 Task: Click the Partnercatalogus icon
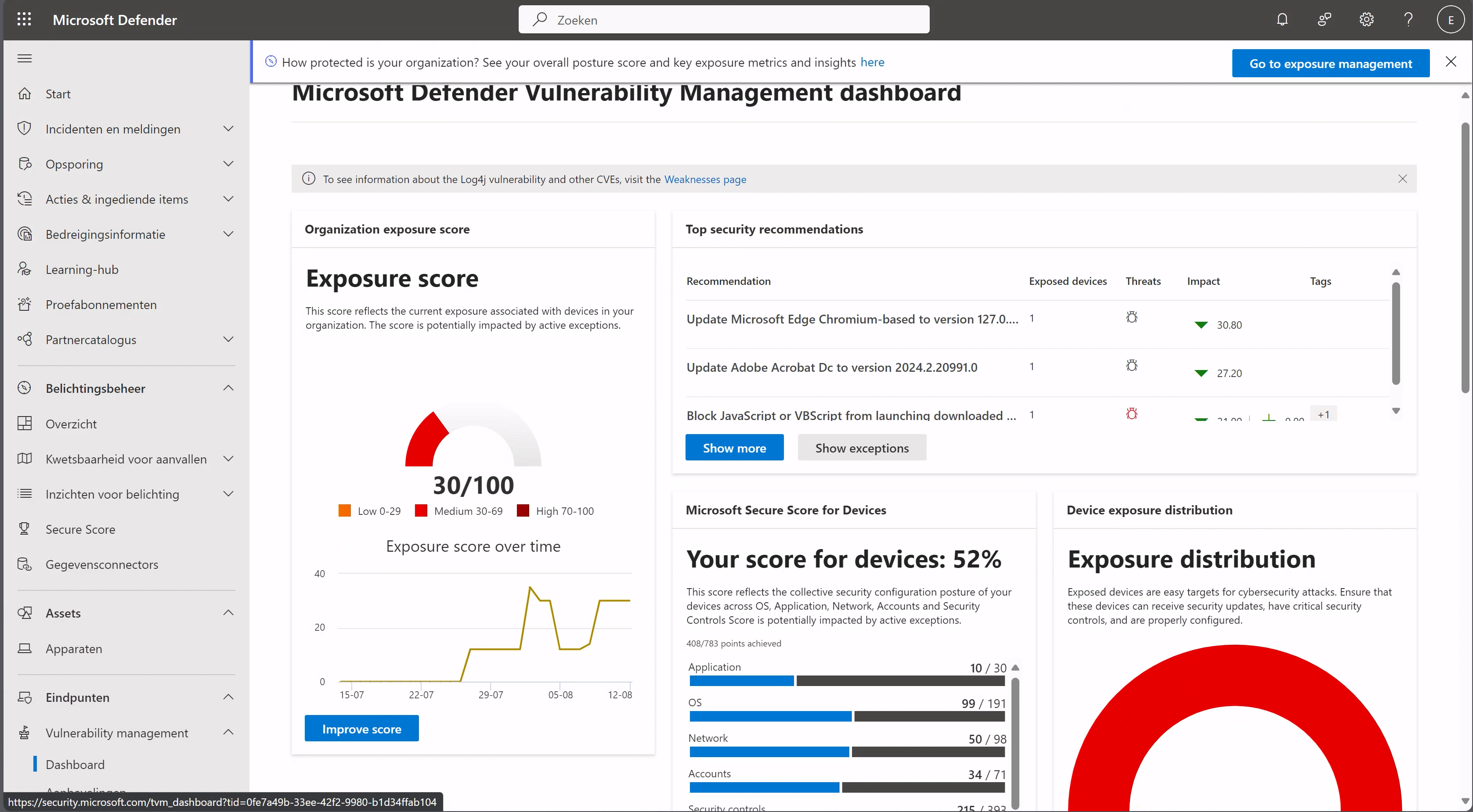point(25,339)
